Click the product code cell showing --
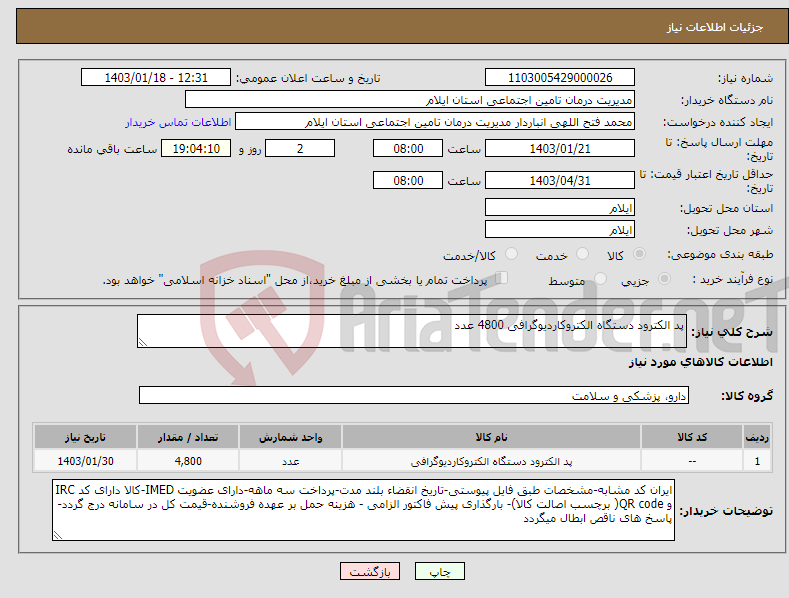The image size is (789, 598). pyautogui.click(x=692, y=461)
